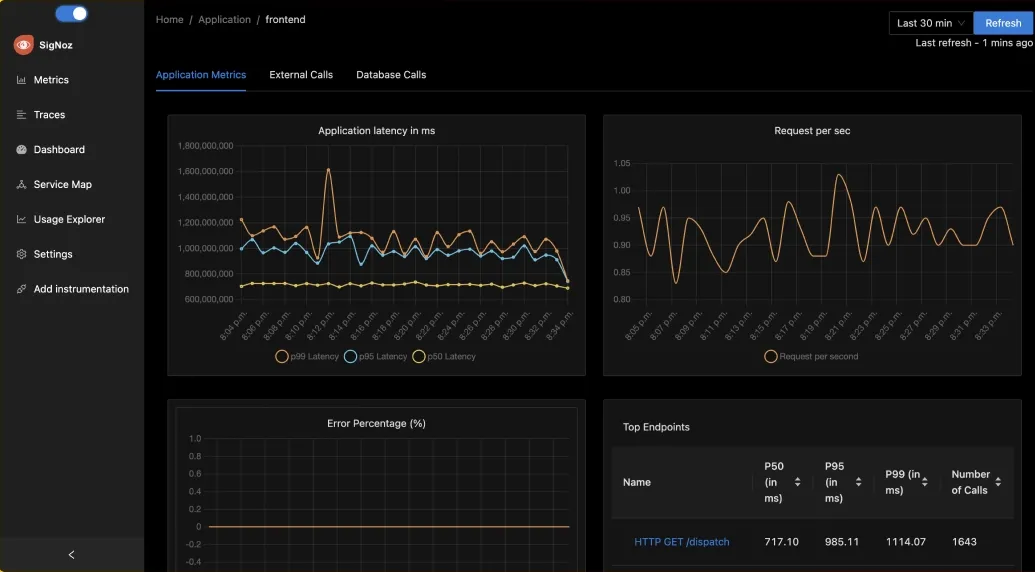Open Service Map in the sidebar
Viewport: 1035px width, 572px height.
(x=63, y=185)
